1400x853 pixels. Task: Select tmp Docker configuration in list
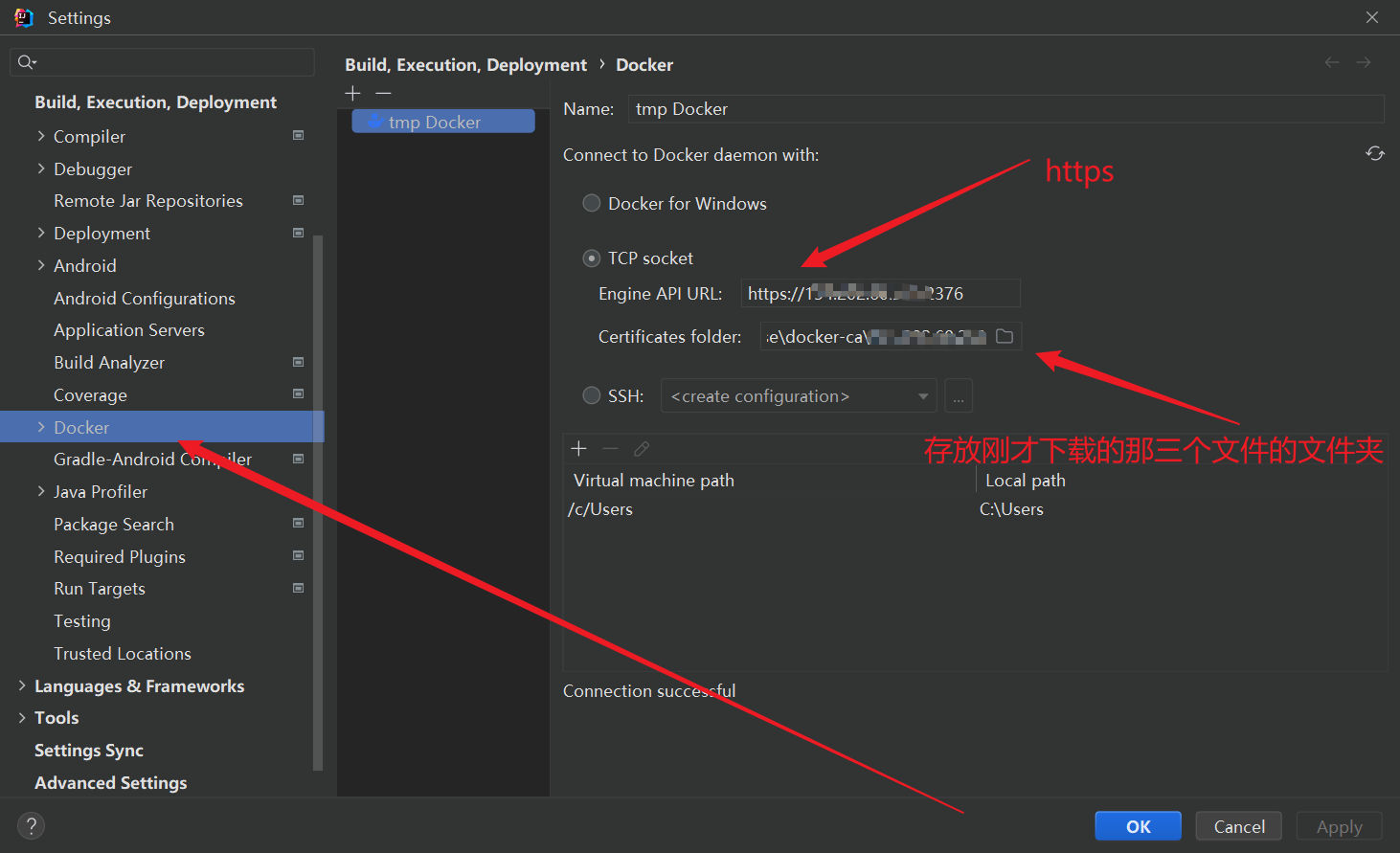tap(443, 122)
